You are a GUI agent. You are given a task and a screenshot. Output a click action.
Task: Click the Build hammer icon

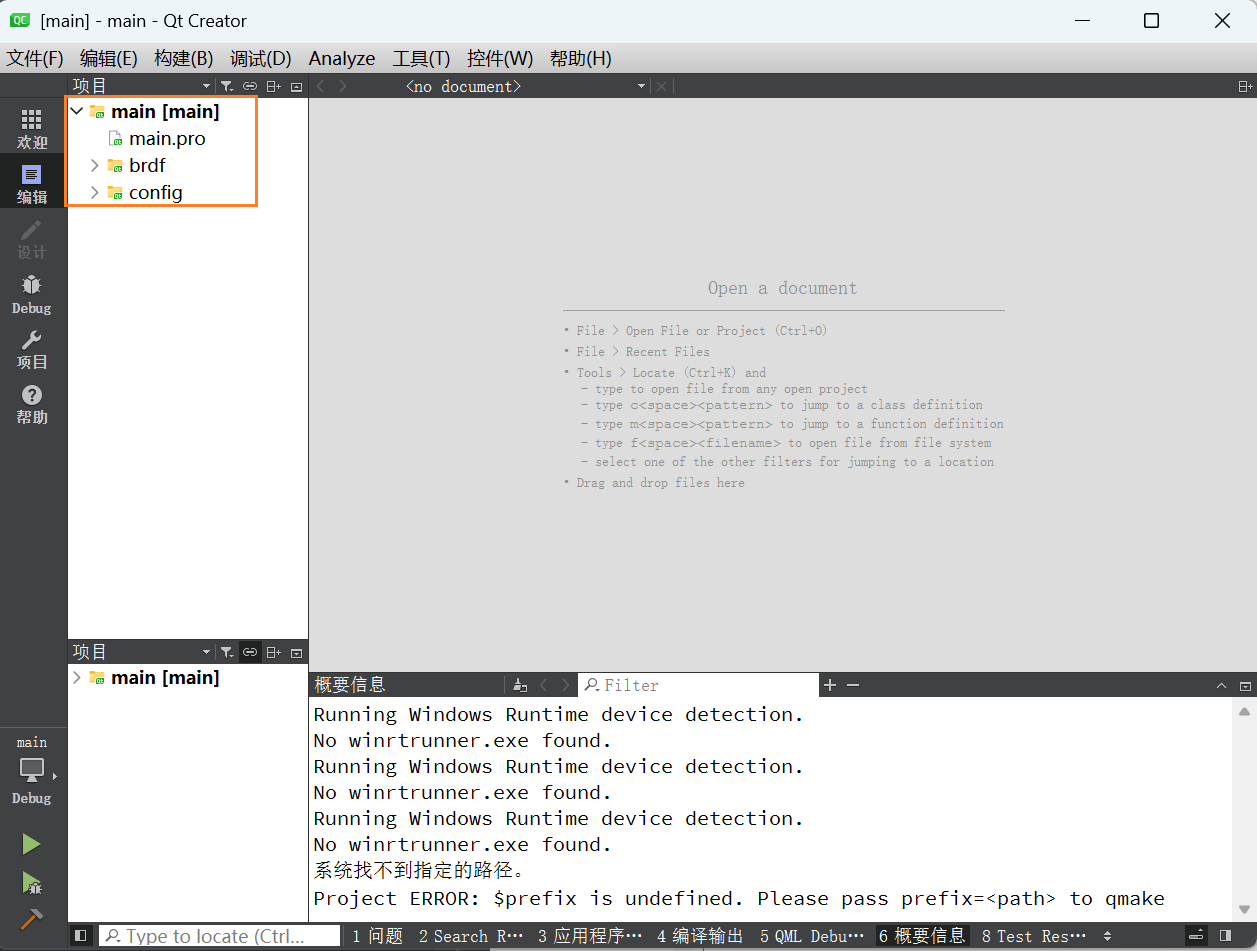click(32, 919)
